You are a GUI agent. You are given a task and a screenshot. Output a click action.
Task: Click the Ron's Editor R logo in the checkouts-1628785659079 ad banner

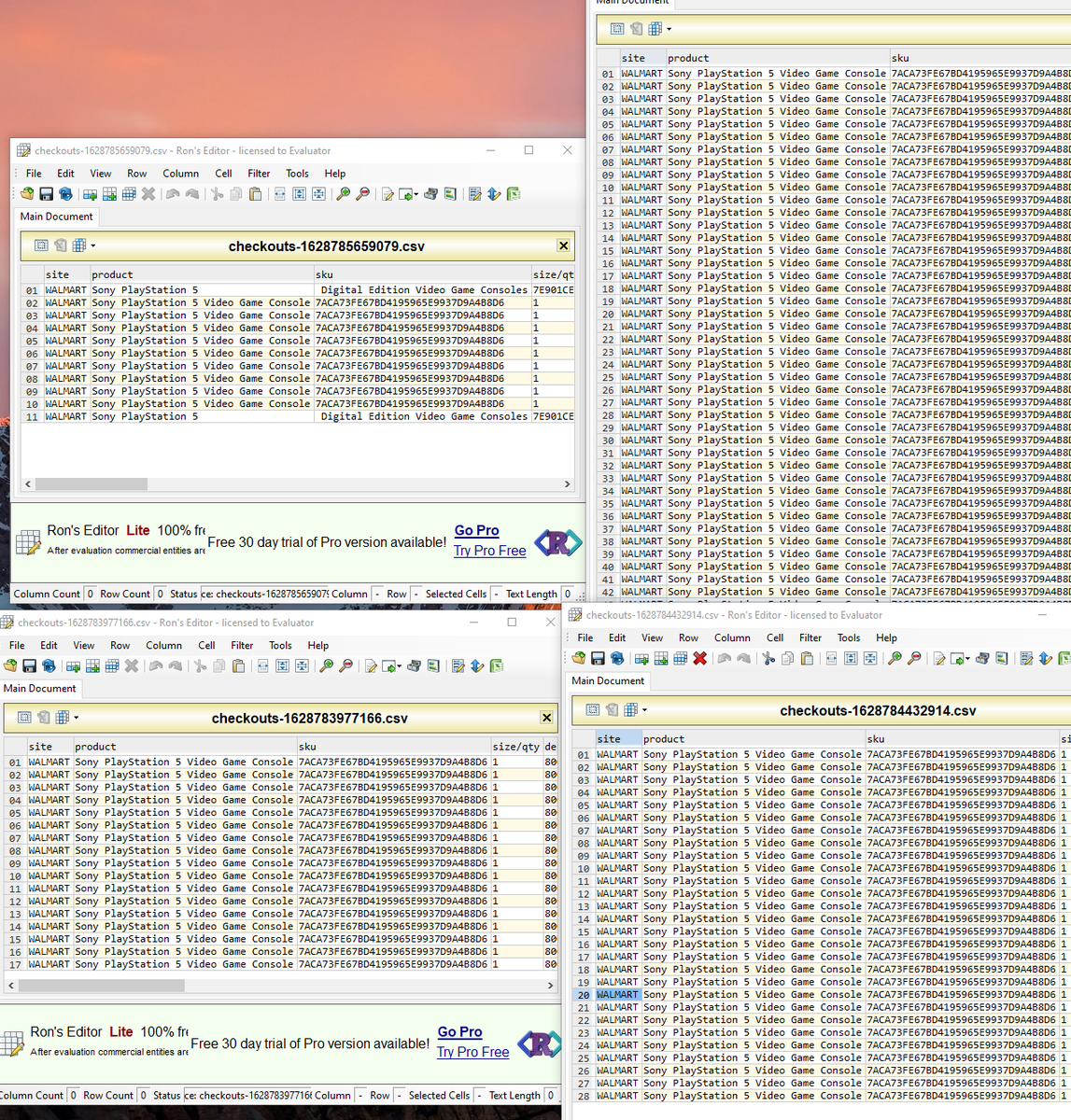click(557, 542)
